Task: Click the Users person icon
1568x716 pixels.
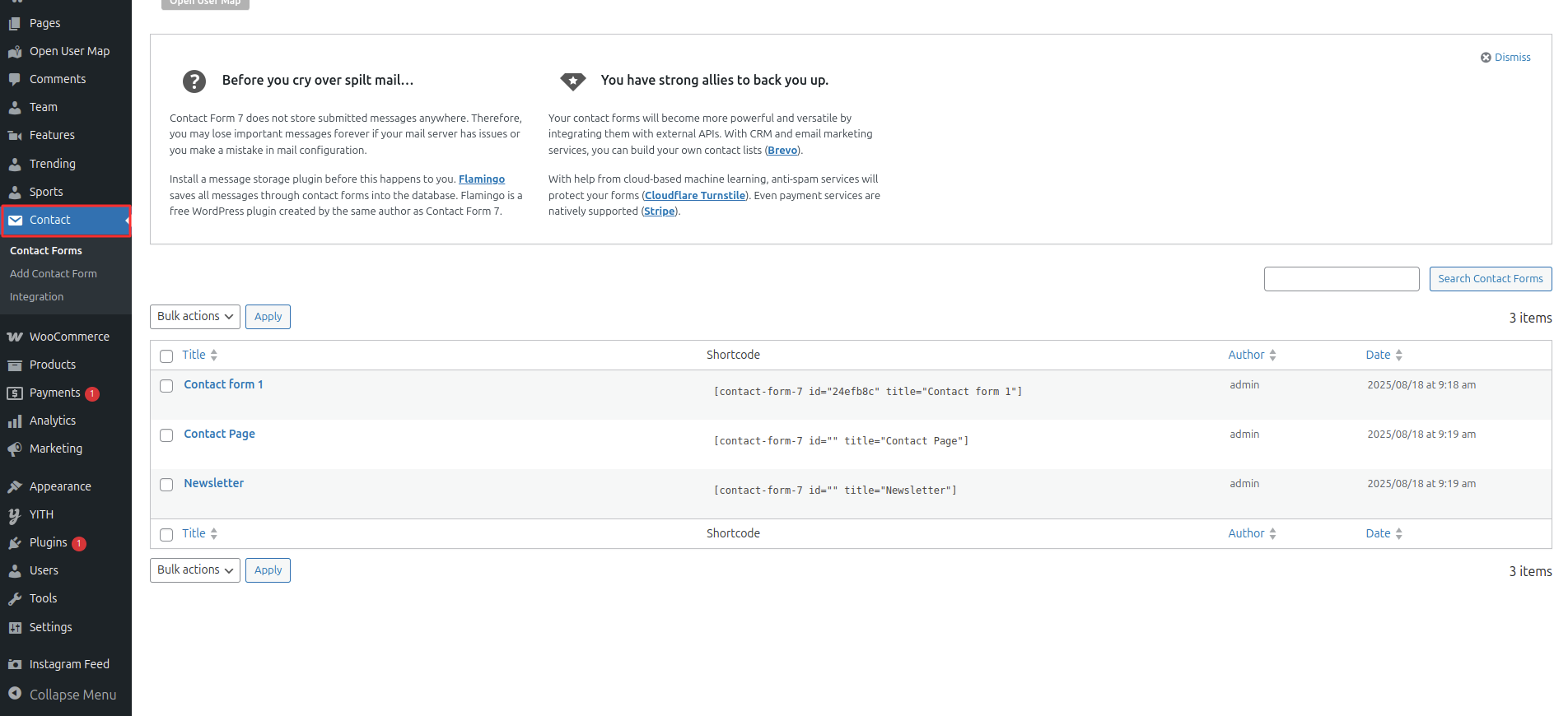Action: 15,570
